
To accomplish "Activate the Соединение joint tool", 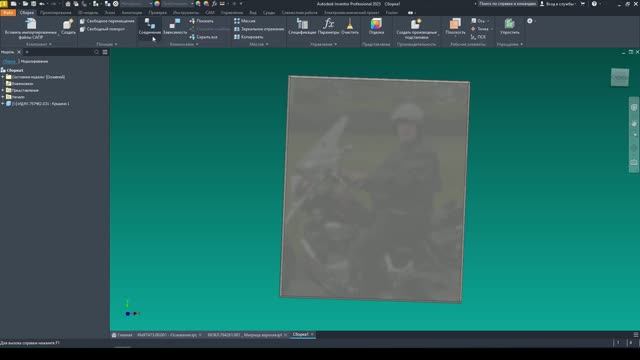I will 149,27.
